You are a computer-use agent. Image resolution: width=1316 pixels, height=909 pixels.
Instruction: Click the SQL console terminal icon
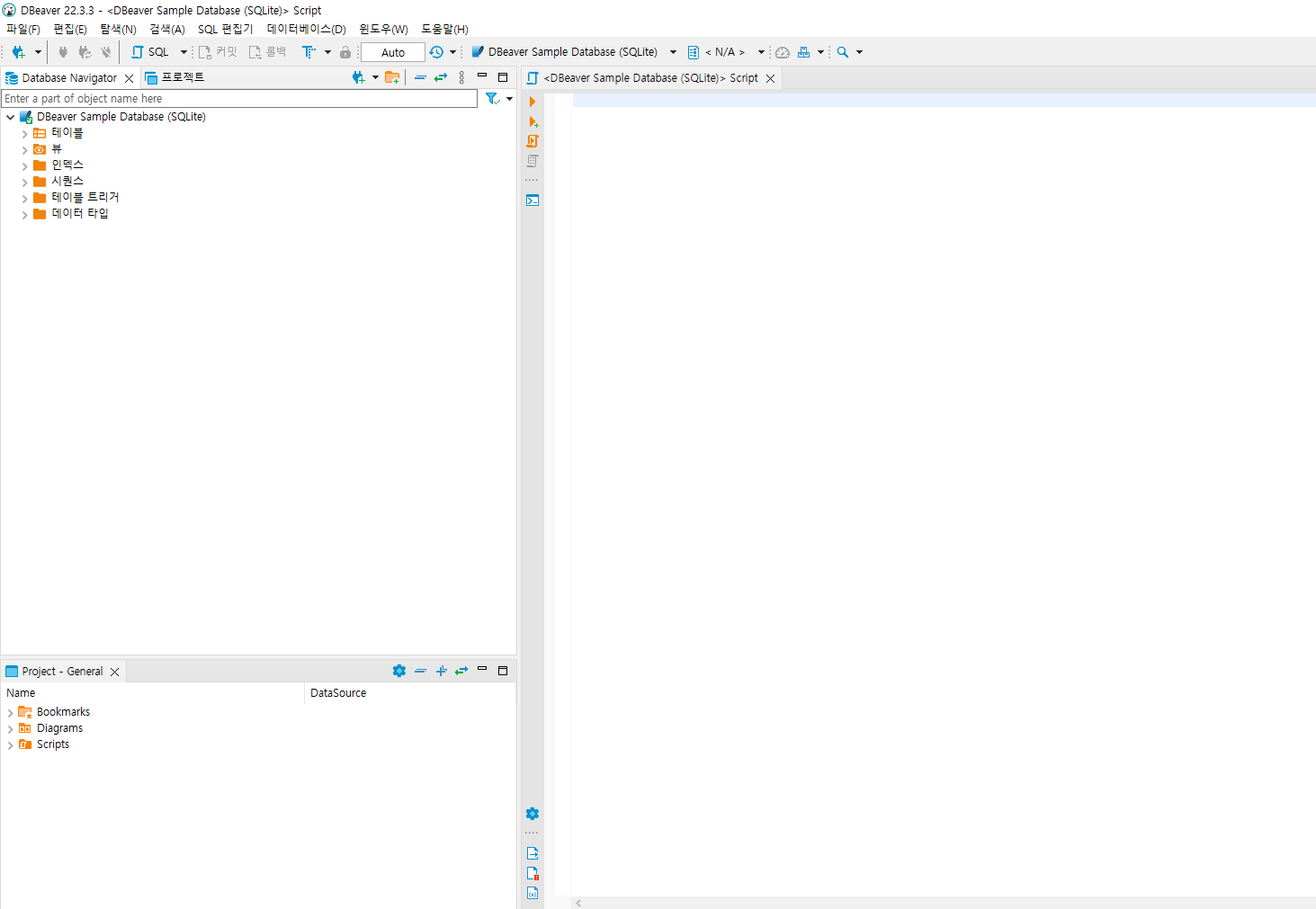pyautogui.click(x=533, y=201)
